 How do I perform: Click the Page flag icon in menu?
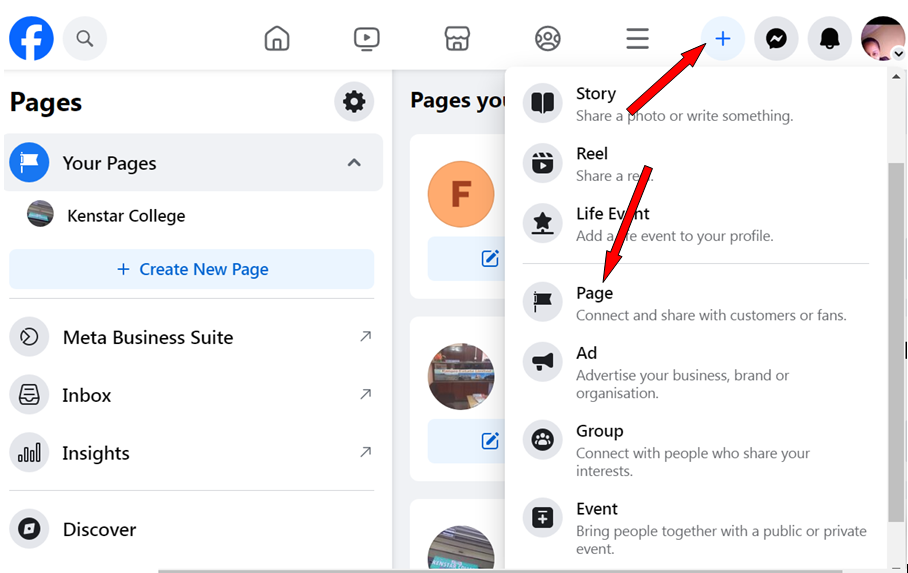coord(543,302)
